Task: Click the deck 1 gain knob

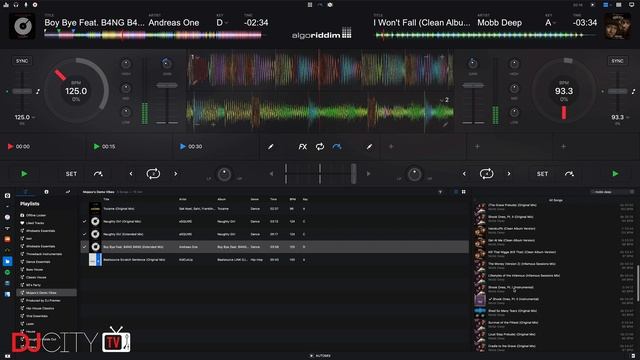Action: [x=167, y=63]
